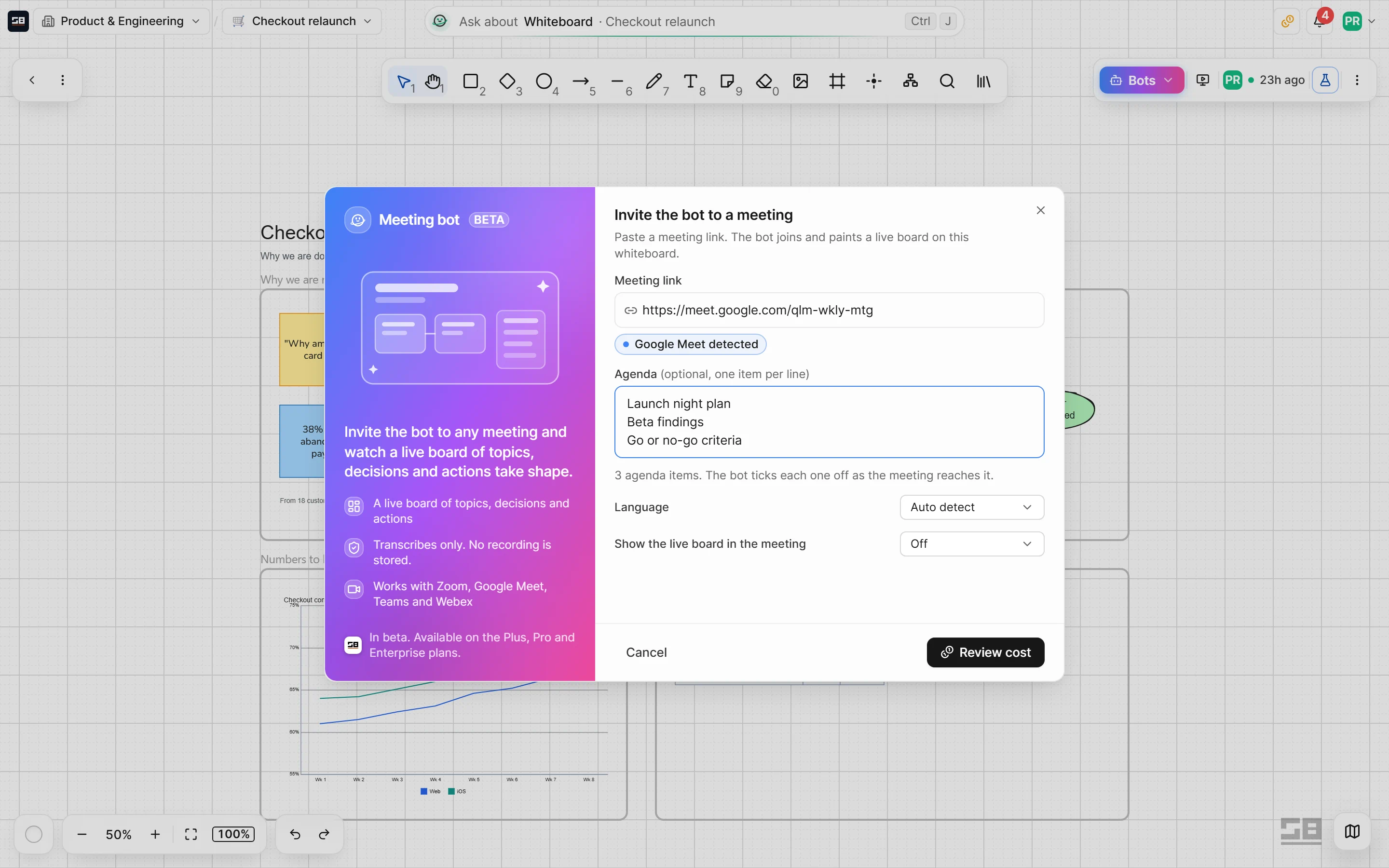
Task: Select the frame tool
Action: coord(837,81)
